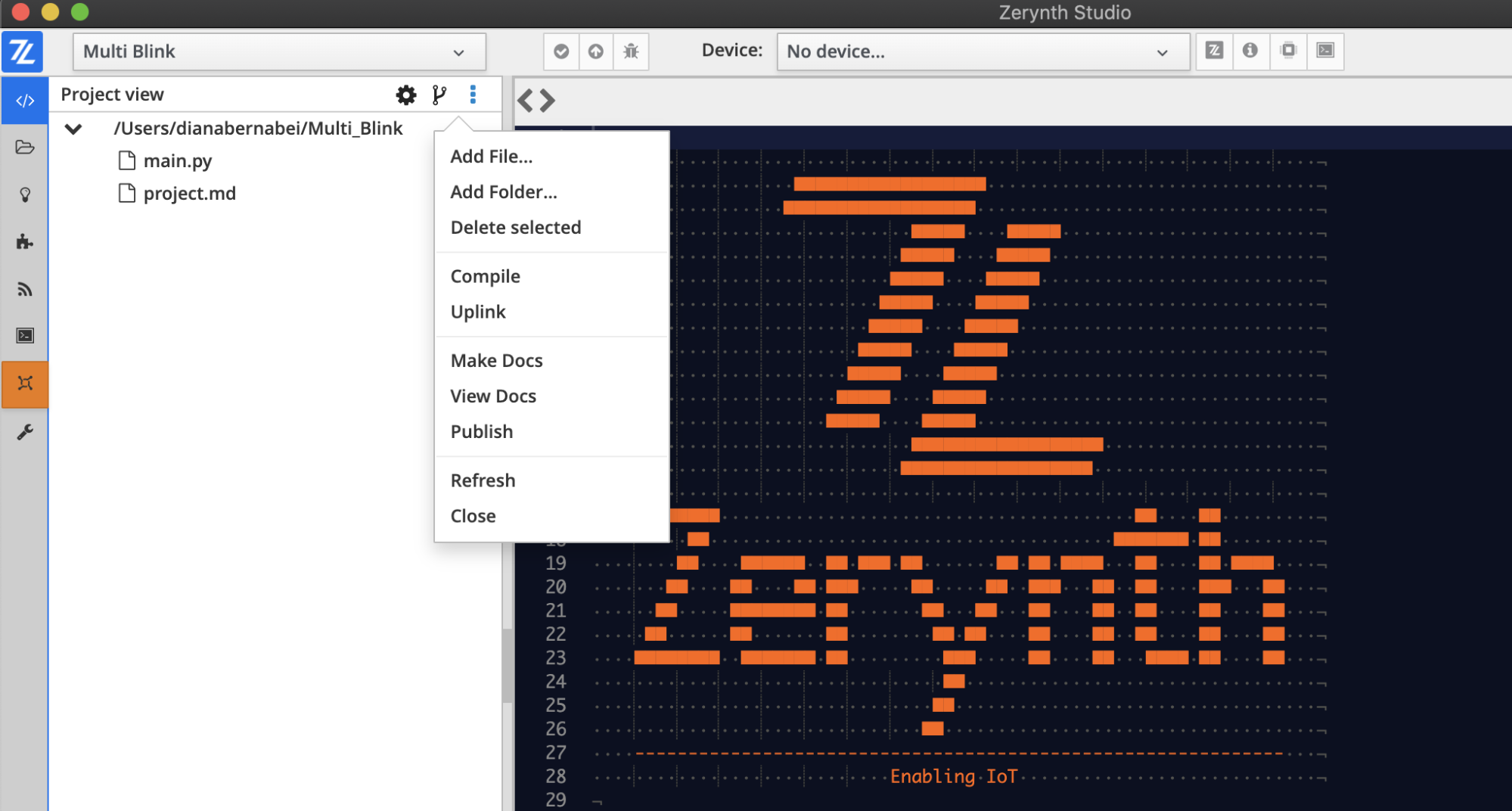
Task: Collapse the Multi_Blink folder tree
Action: [x=73, y=129]
